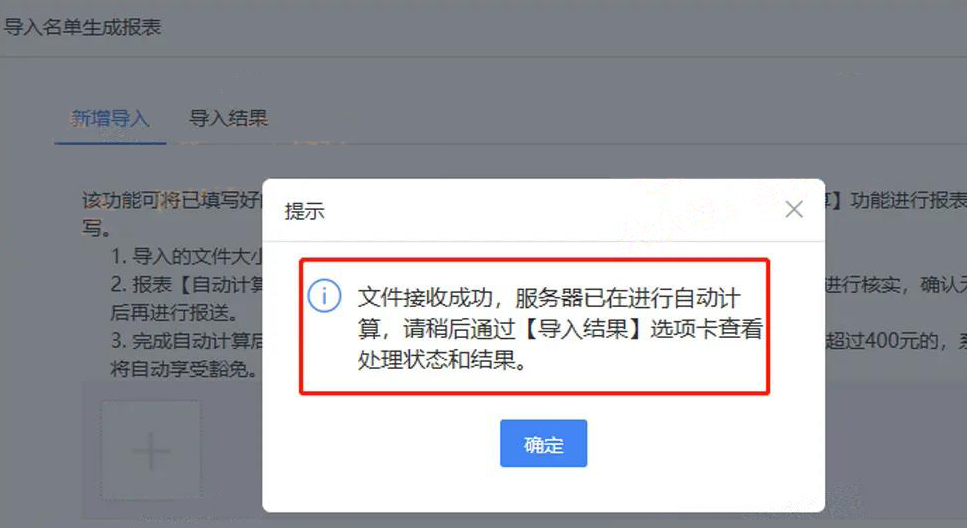Open the 导入结果 tab
The height and width of the screenshot is (528, 967).
(228, 118)
